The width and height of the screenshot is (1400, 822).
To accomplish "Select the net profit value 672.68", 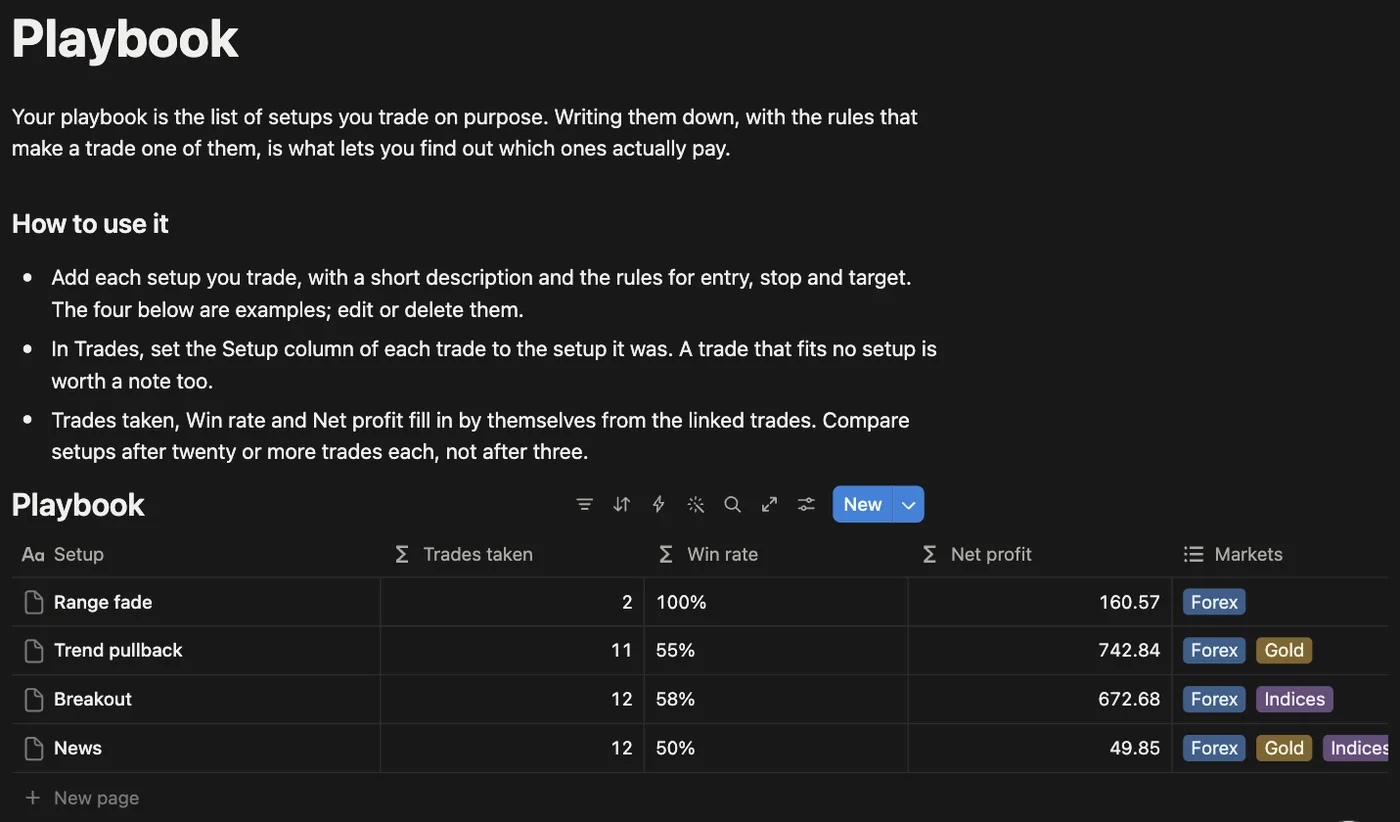I will point(1130,699).
